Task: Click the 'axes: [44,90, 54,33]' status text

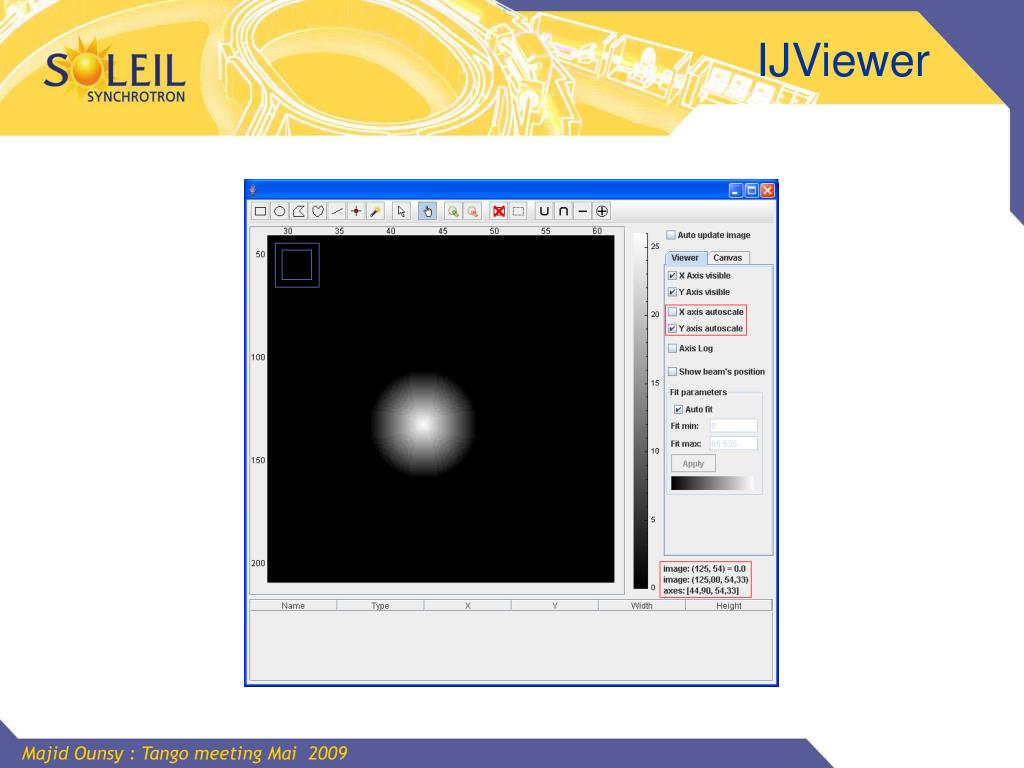Action: pos(701,590)
